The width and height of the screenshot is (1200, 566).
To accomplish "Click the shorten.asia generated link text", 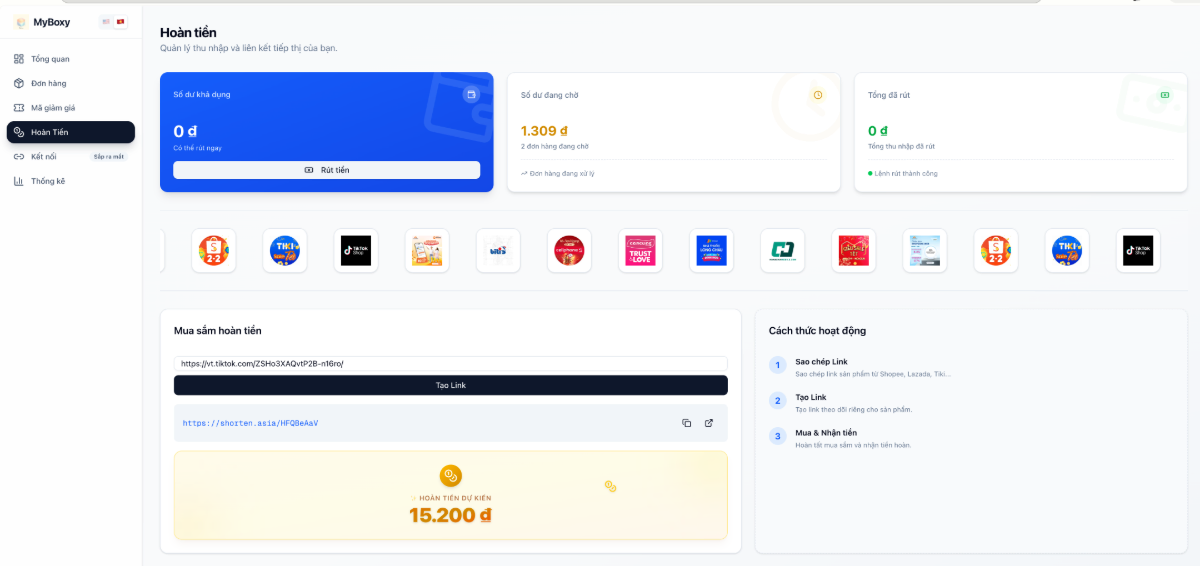I will click(x=250, y=423).
